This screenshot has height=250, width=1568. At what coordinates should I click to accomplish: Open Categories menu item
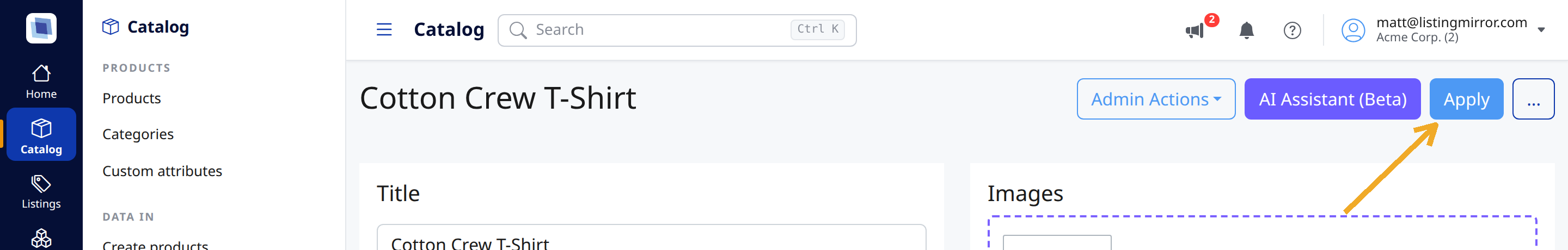[138, 134]
